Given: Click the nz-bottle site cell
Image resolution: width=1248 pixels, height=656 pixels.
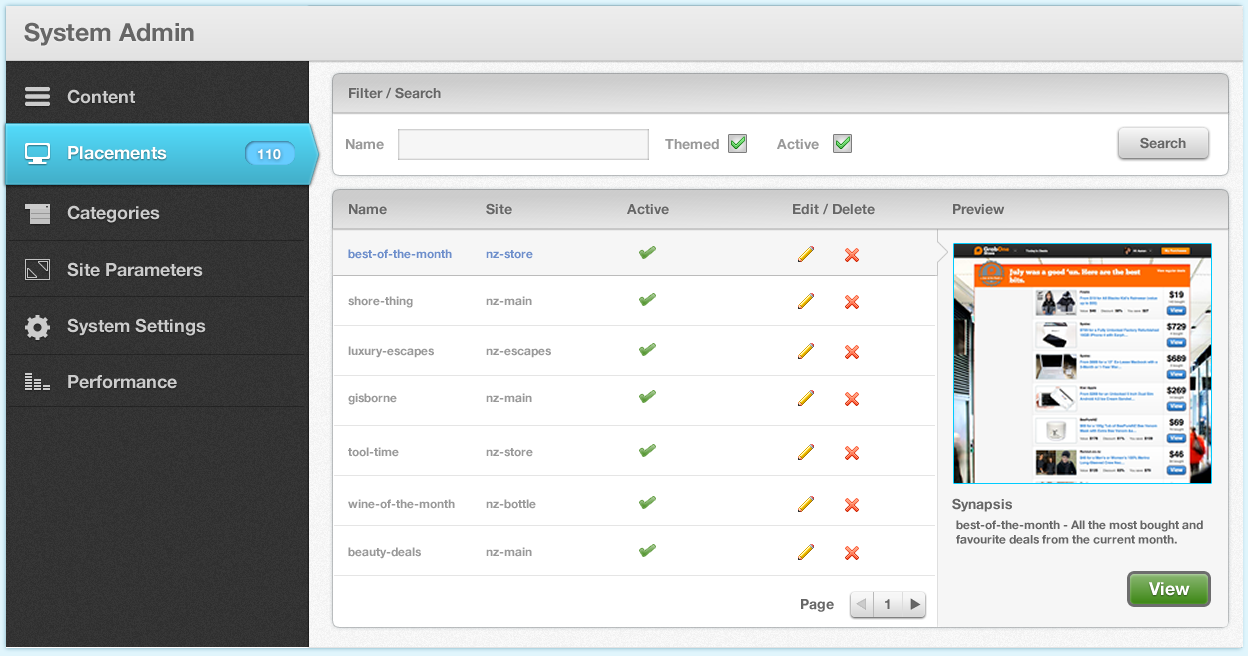Looking at the screenshot, I should (511, 504).
